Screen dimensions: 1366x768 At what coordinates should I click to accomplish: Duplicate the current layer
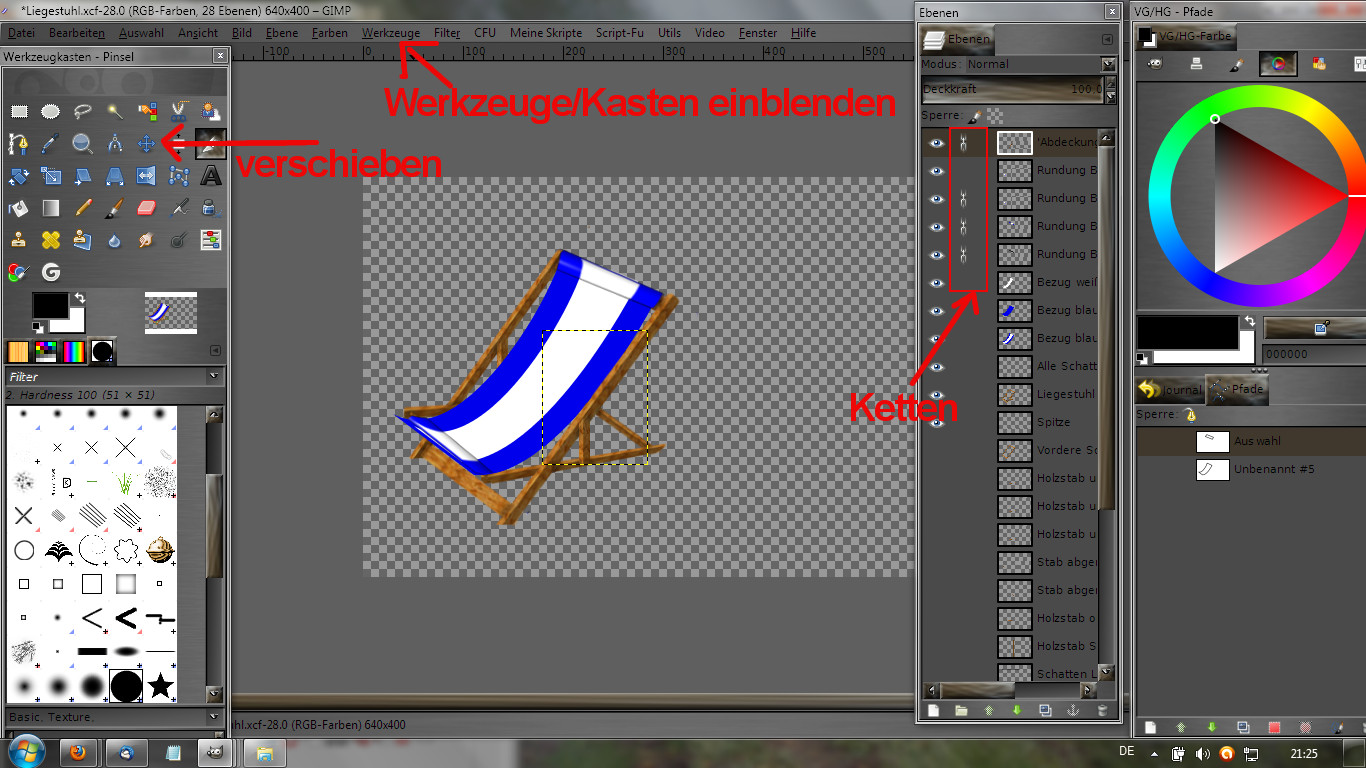1045,711
